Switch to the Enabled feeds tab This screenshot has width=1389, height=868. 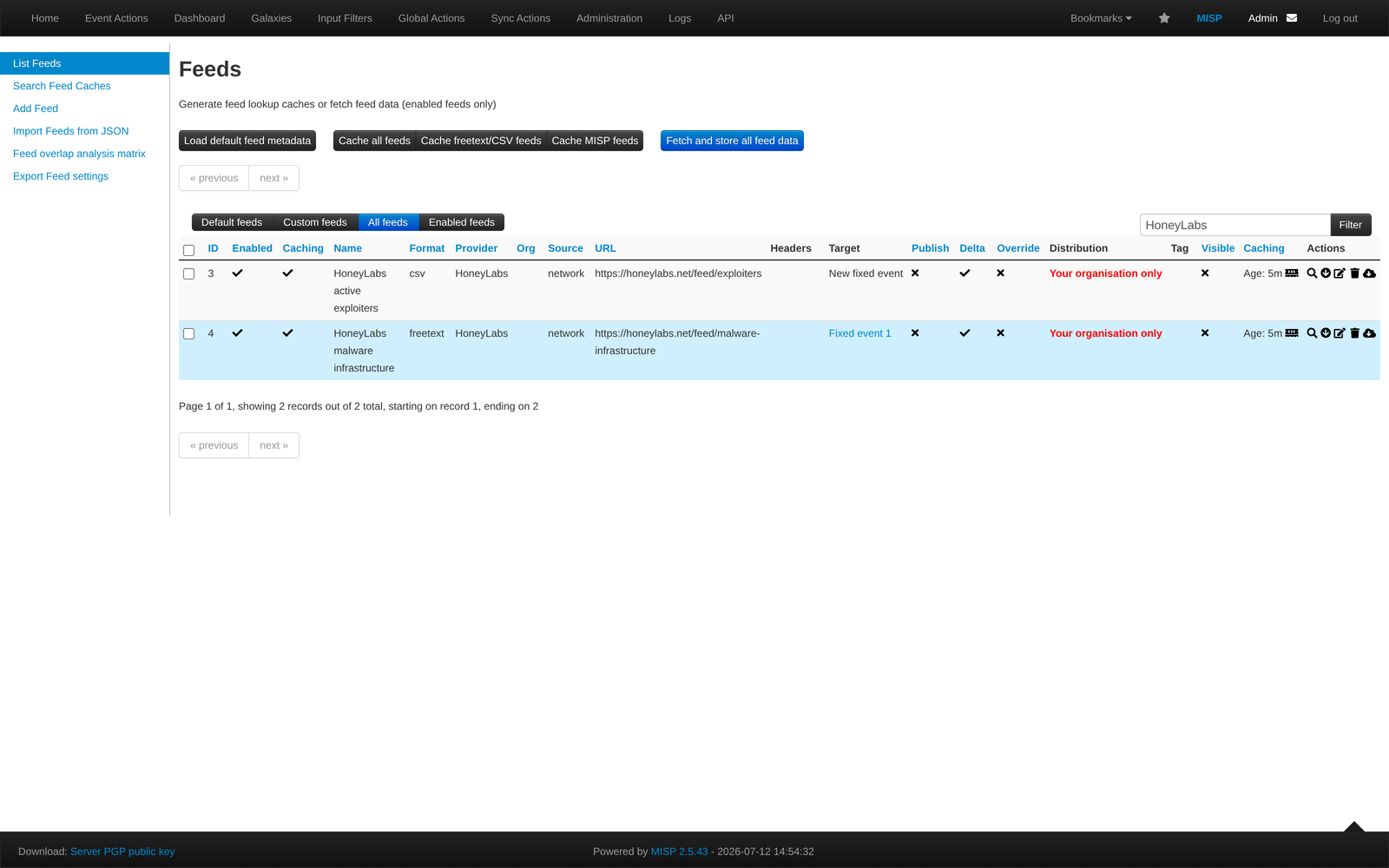[462, 222]
